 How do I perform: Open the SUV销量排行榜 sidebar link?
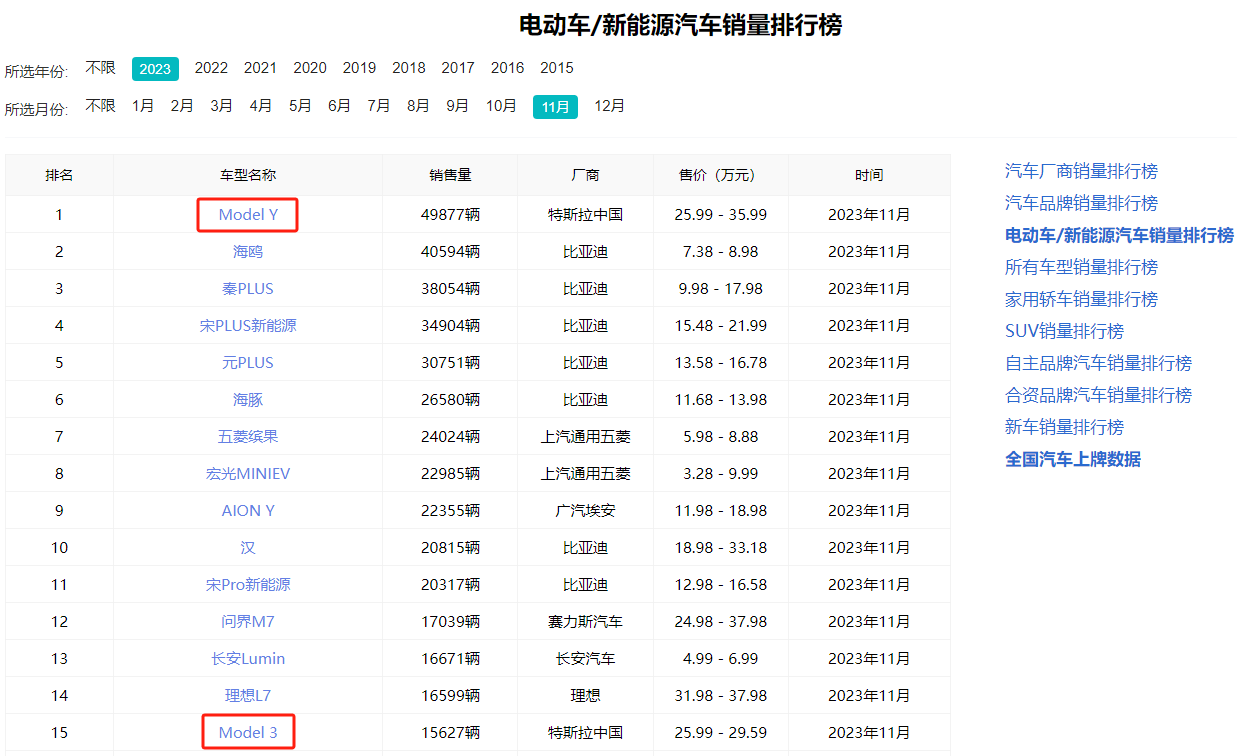coord(1064,331)
